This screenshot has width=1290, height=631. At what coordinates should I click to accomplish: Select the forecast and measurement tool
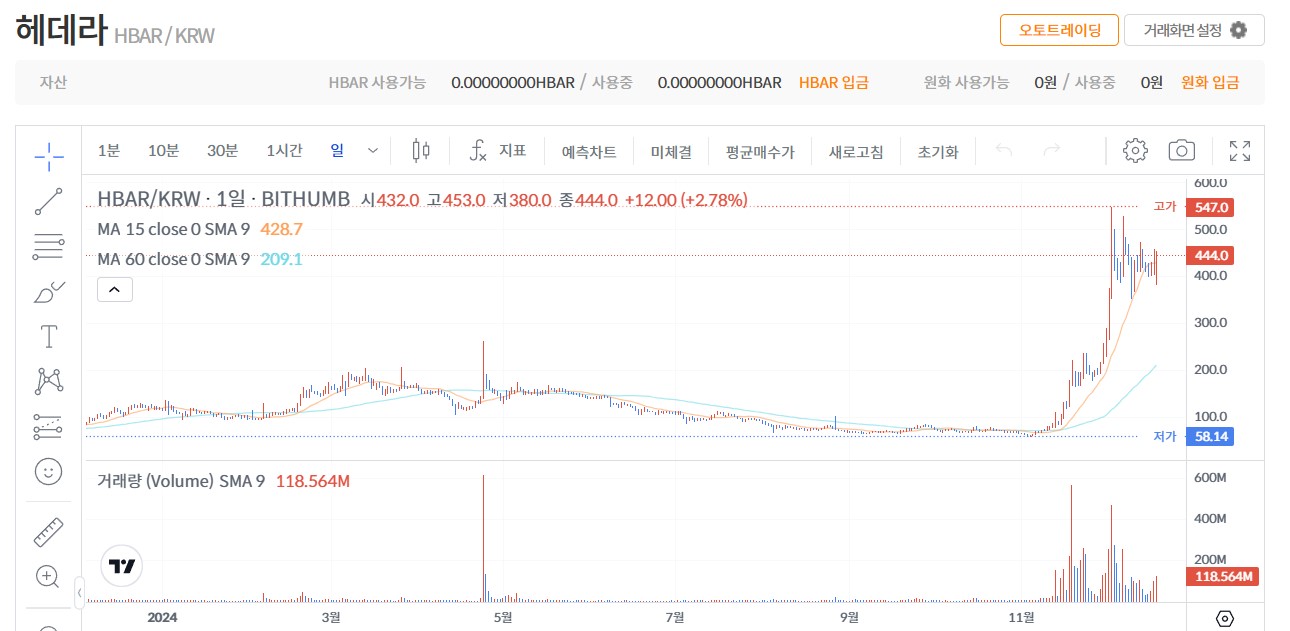[x=49, y=426]
